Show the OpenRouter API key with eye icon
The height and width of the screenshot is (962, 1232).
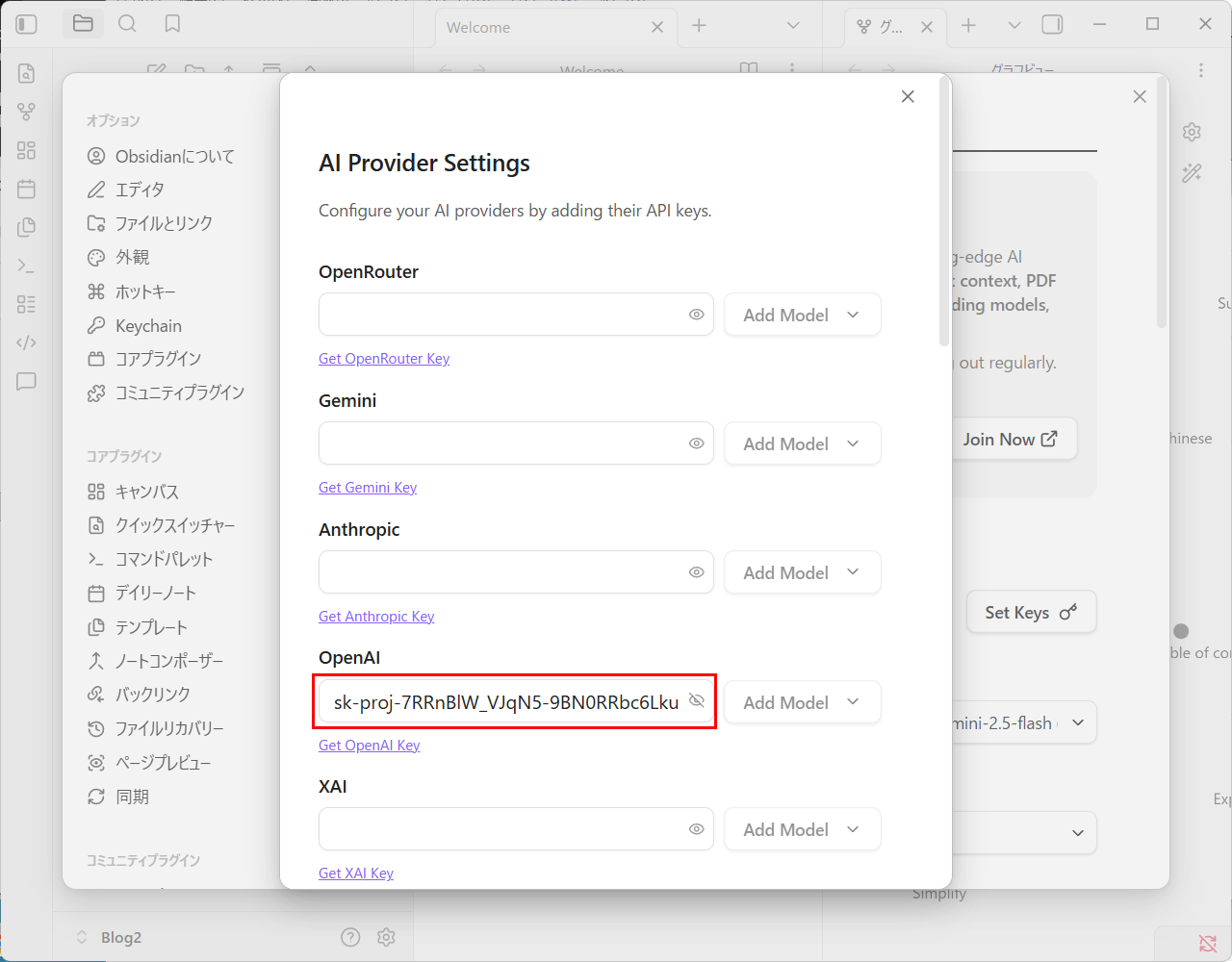coord(696,315)
